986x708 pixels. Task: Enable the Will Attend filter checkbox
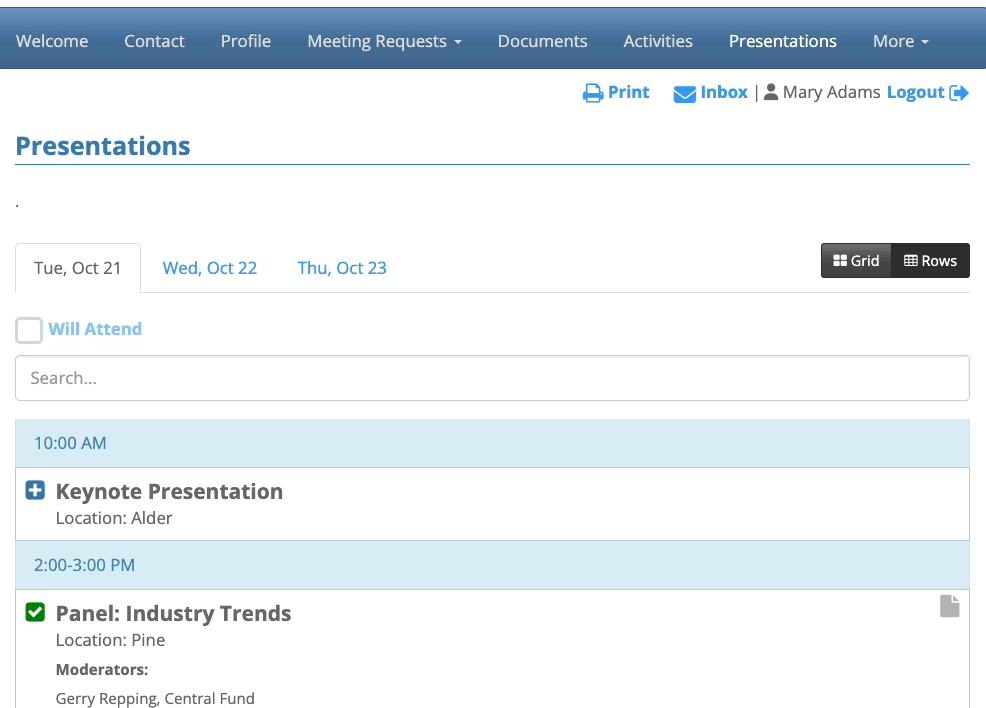[x=29, y=330]
